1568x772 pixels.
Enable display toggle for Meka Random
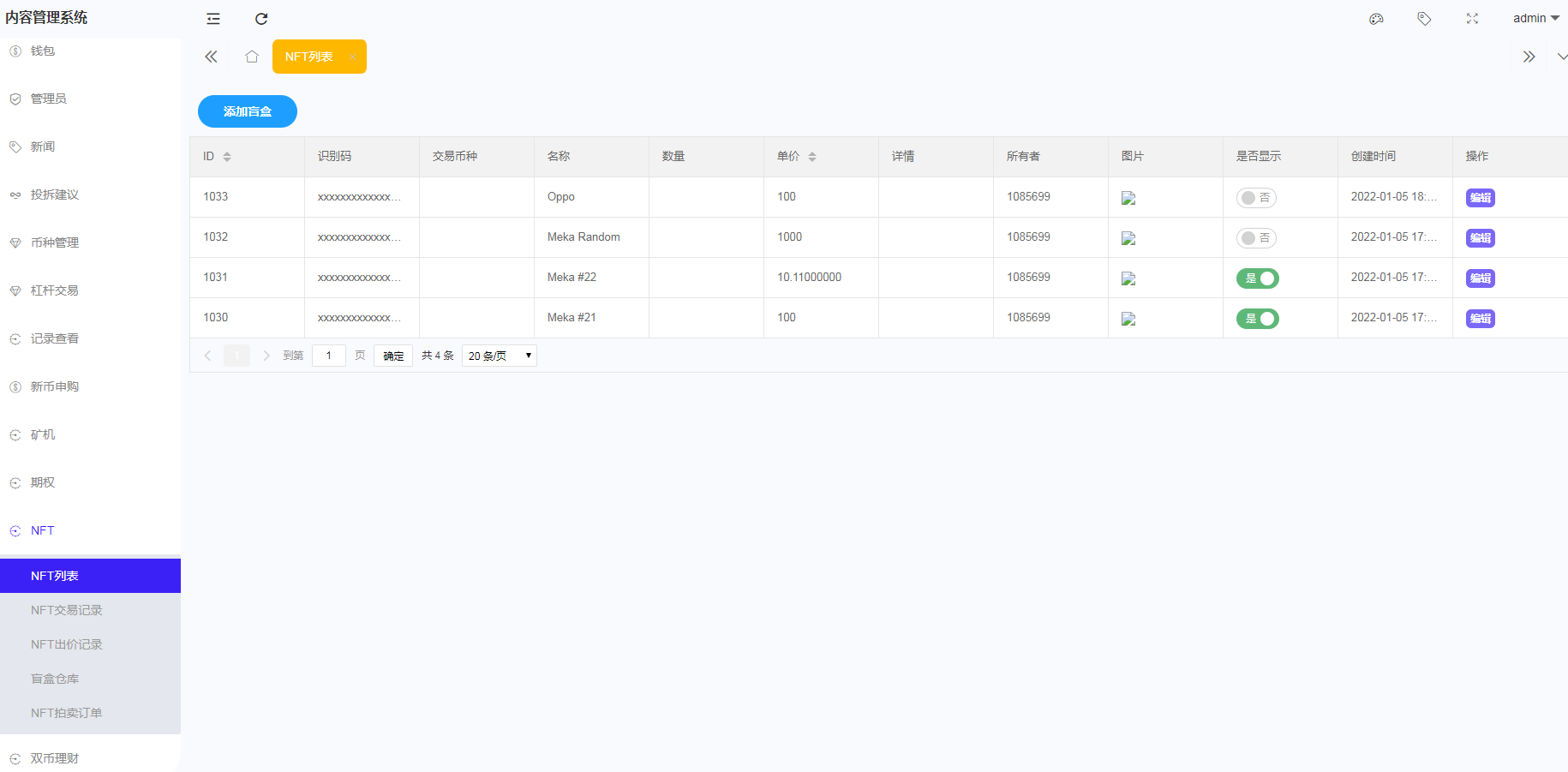coord(1256,238)
